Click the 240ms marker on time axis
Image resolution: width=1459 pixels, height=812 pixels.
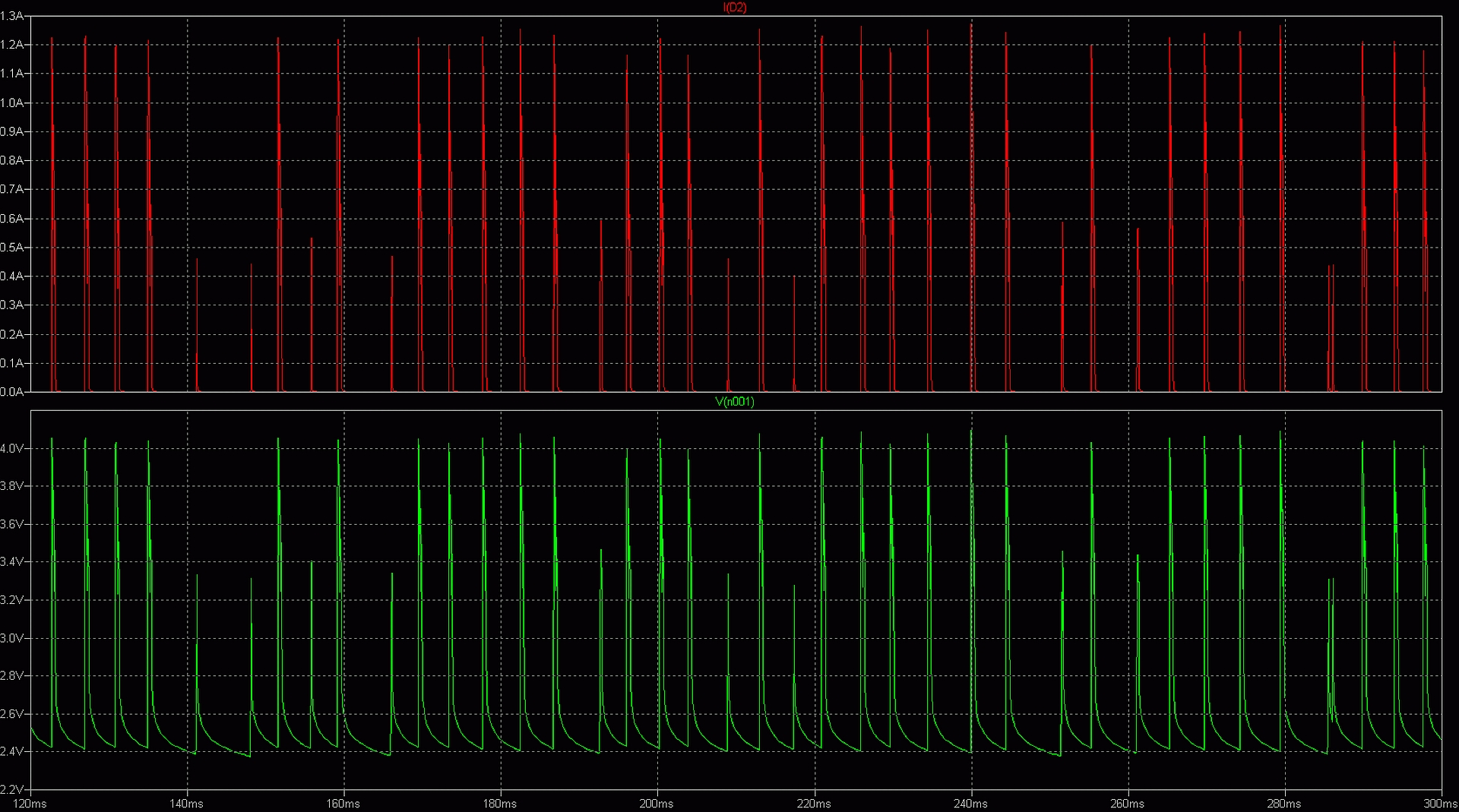(x=970, y=804)
